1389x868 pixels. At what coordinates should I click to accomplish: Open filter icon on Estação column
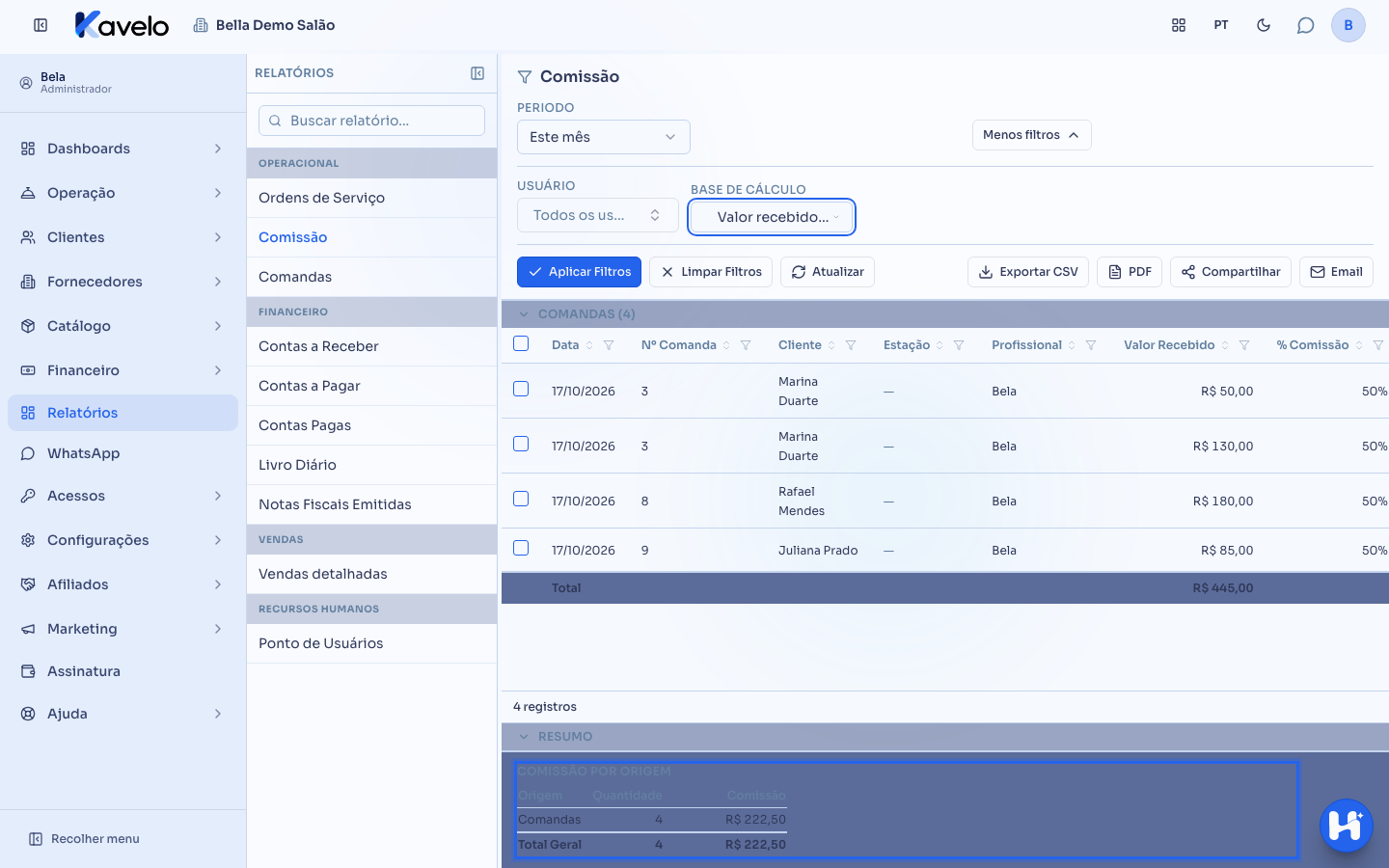click(959, 345)
